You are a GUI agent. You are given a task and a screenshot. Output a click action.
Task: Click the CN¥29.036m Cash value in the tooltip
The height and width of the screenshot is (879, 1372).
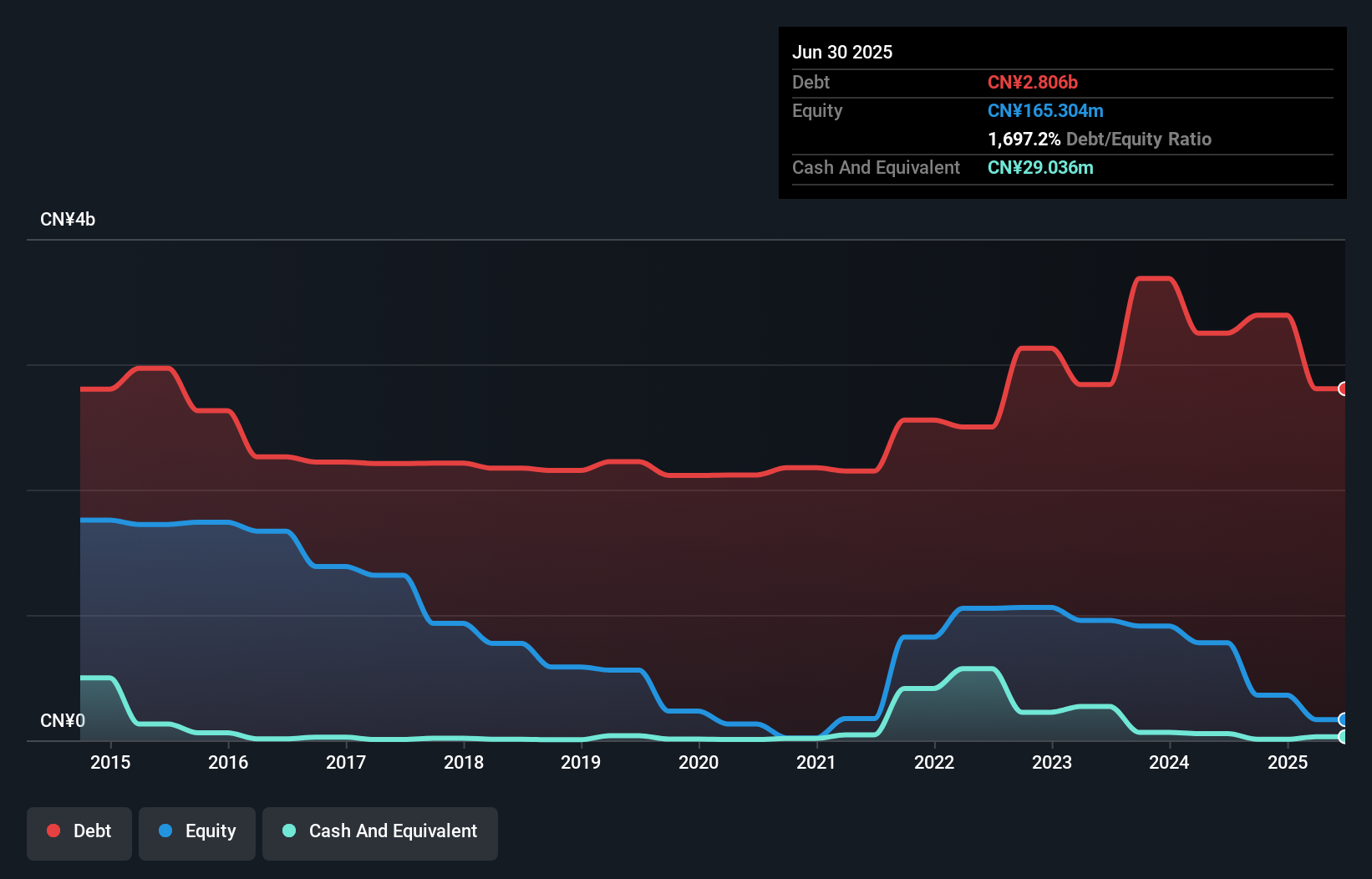coord(1040,167)
